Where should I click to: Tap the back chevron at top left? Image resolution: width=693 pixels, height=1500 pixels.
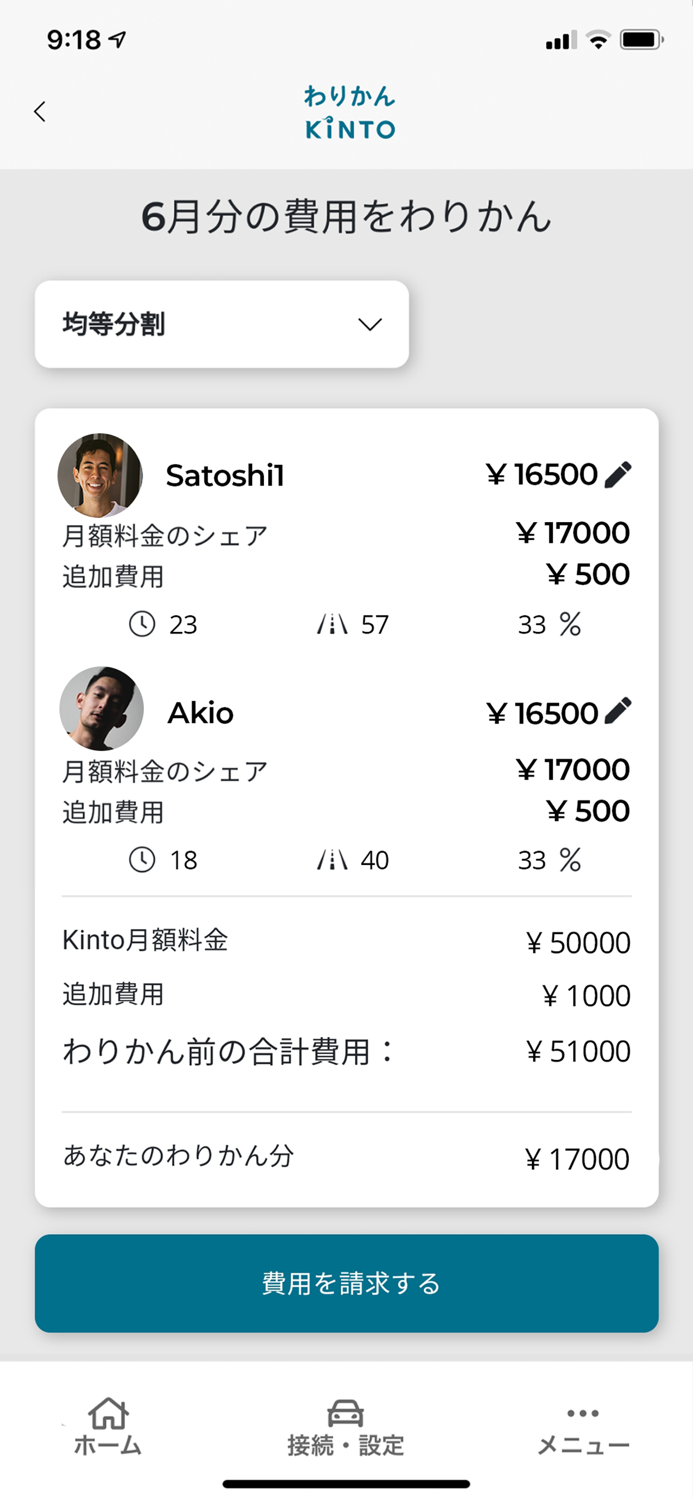tap(40, 112)
